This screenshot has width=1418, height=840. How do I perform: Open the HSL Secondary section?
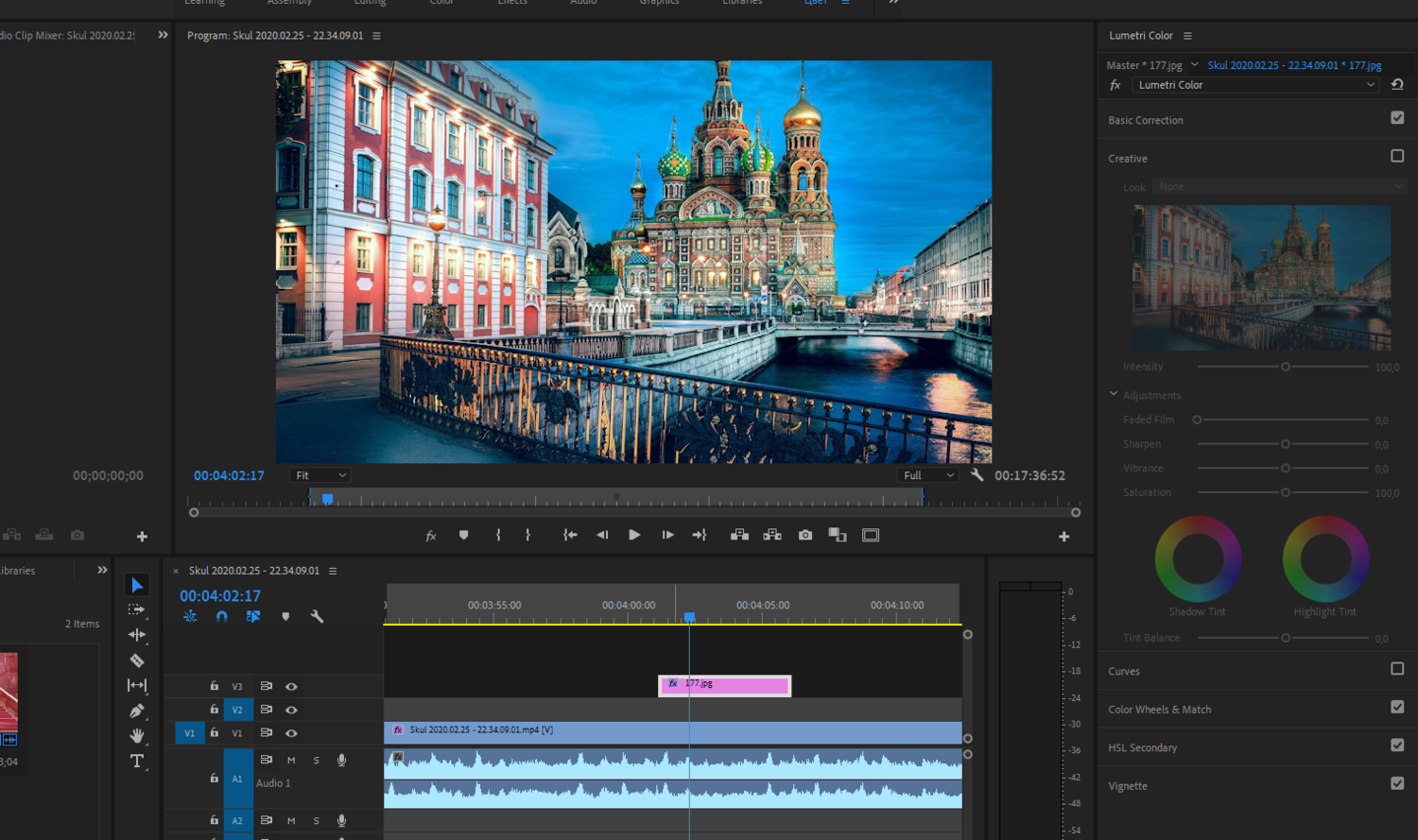click(1142, 747)
